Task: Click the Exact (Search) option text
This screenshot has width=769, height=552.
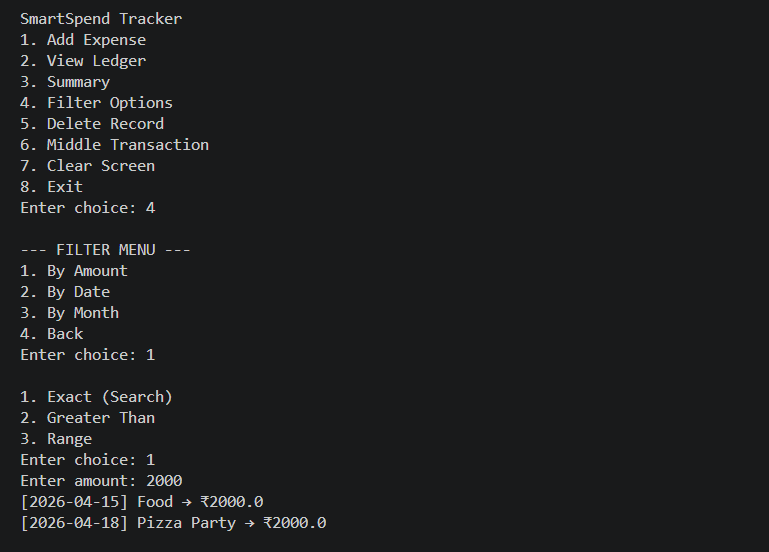Action: 96,397
